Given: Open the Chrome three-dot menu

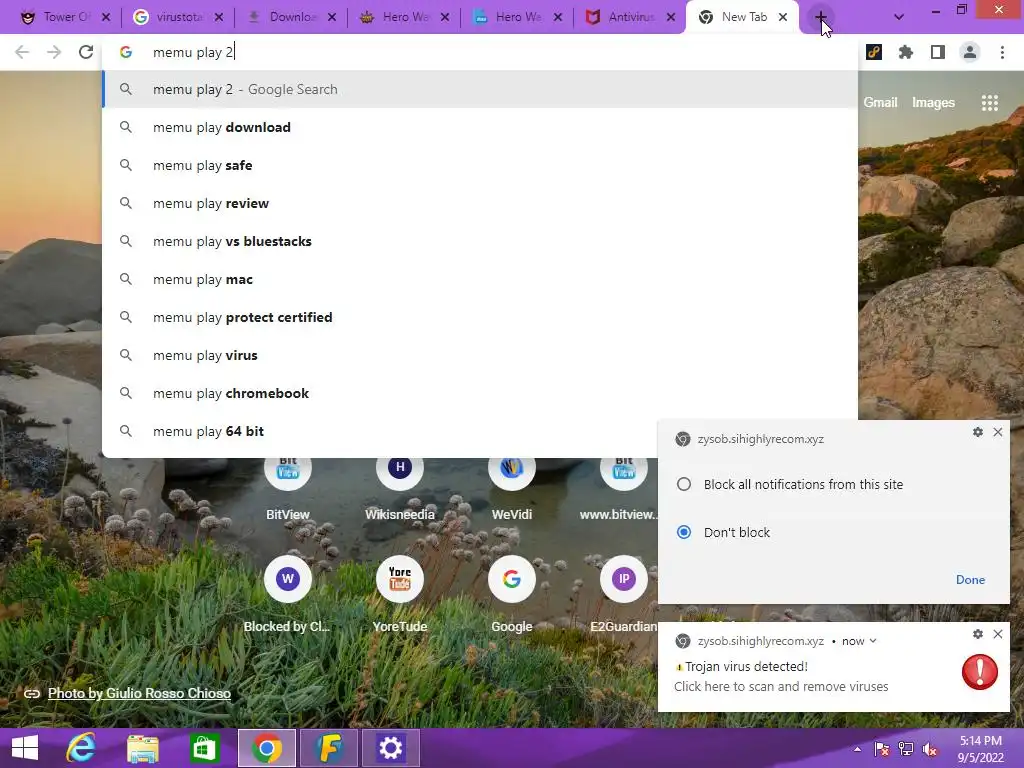Looking at the screenshot, I should [x=1002, y=52].
